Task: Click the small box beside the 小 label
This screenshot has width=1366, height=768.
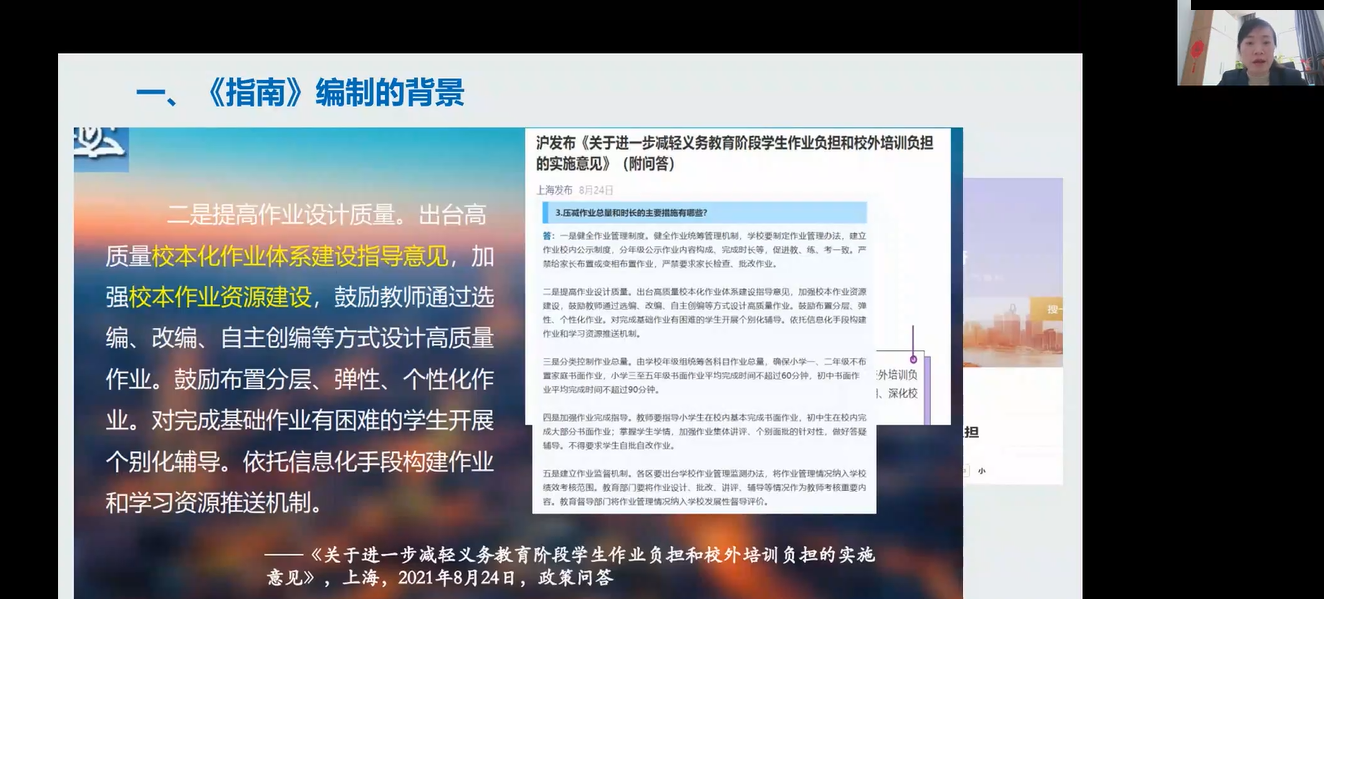Action: click(x=966, y=470)
